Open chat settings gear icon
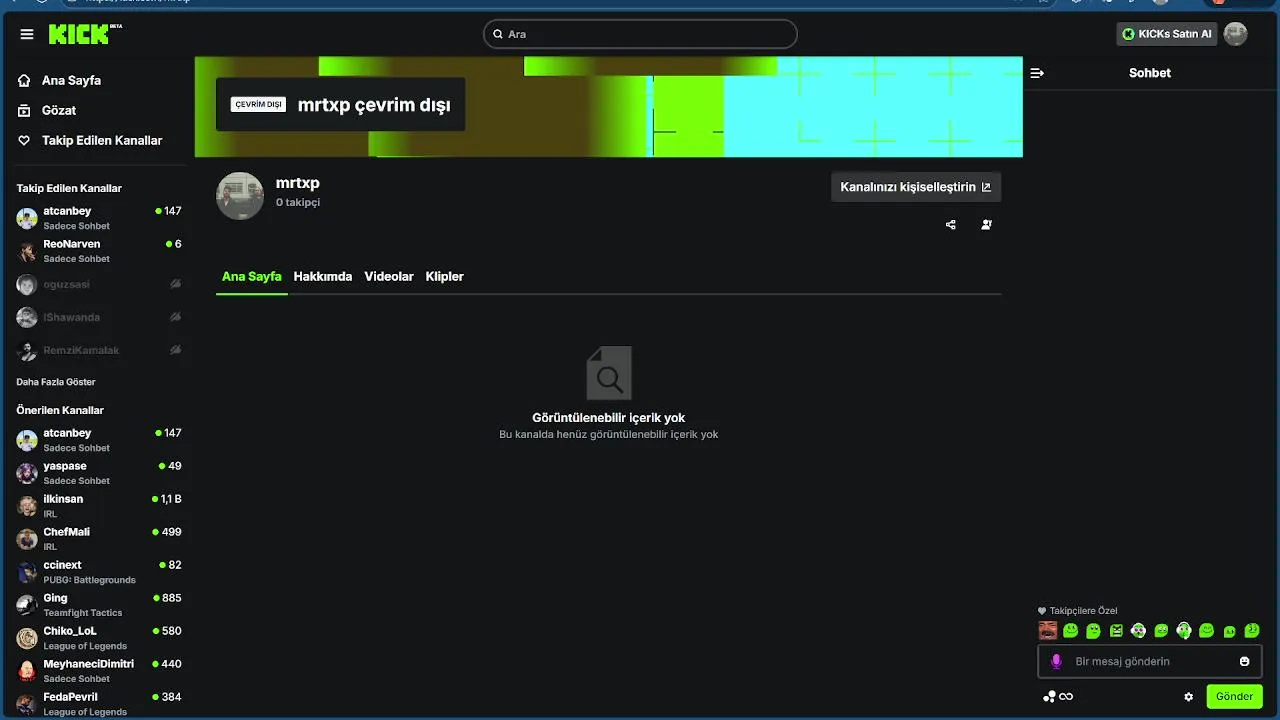This screenshot has height=720, width=1280. coord(1189,697)
